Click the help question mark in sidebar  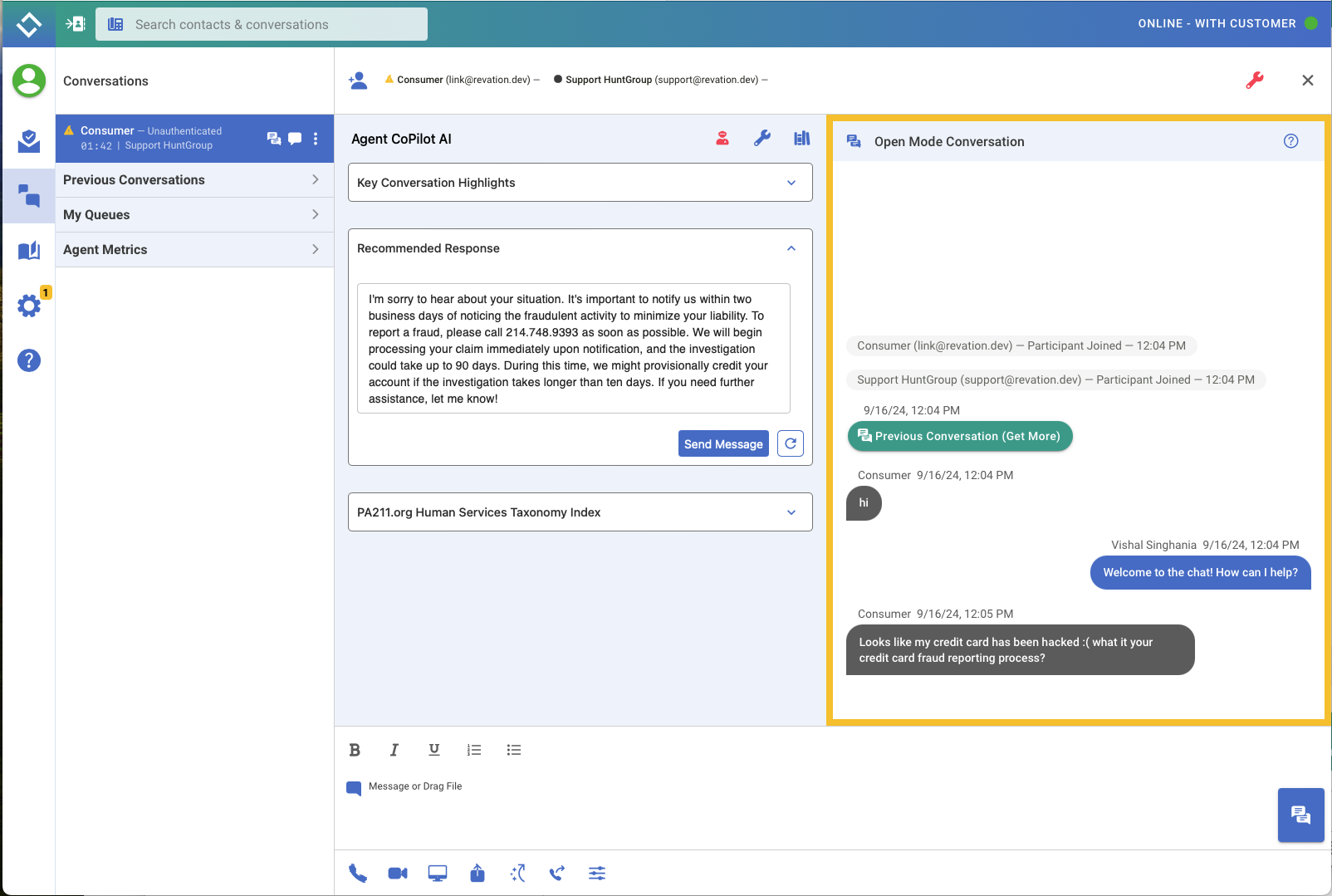tap(29, 360)
